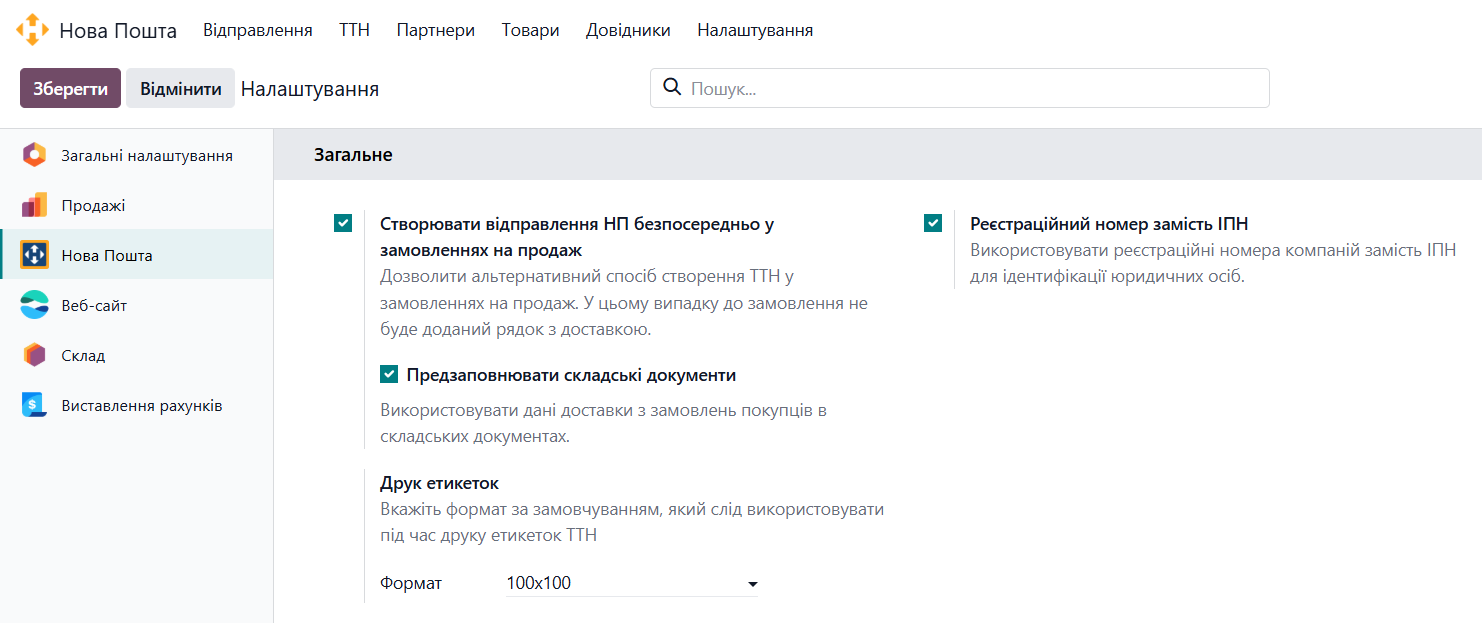Click the 'Загальне' section header
The width and height of the screenshot is (1482, 623).
[353, 155]
